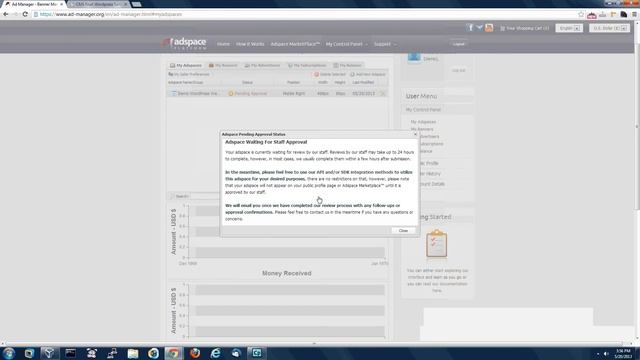The height and width of the screenshot is (360, 640).
Task: Click the address bar URL
Action: click(111, 14)
